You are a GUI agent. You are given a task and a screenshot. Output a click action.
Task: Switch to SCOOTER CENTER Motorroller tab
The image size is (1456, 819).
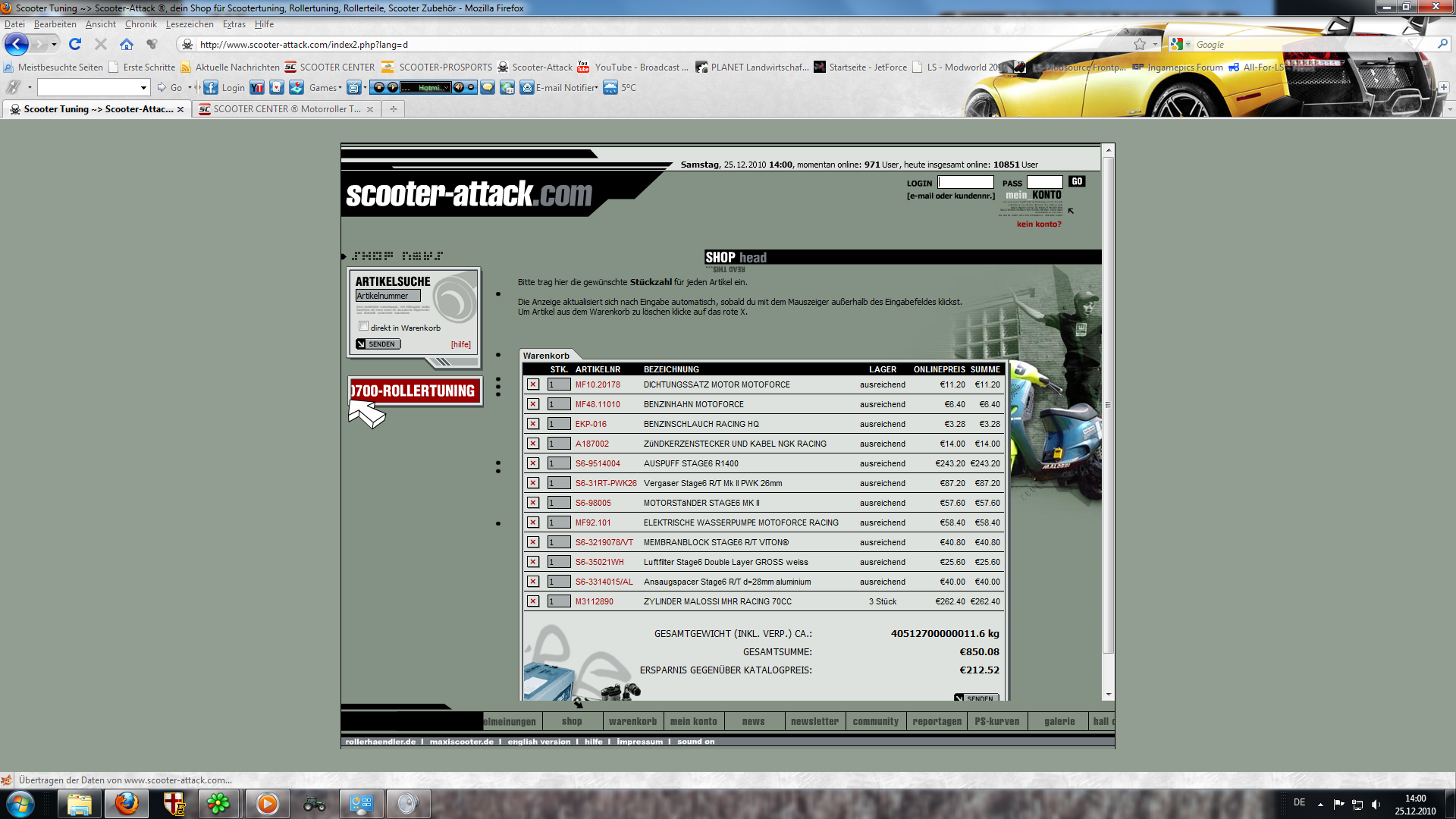pos(285,109)
